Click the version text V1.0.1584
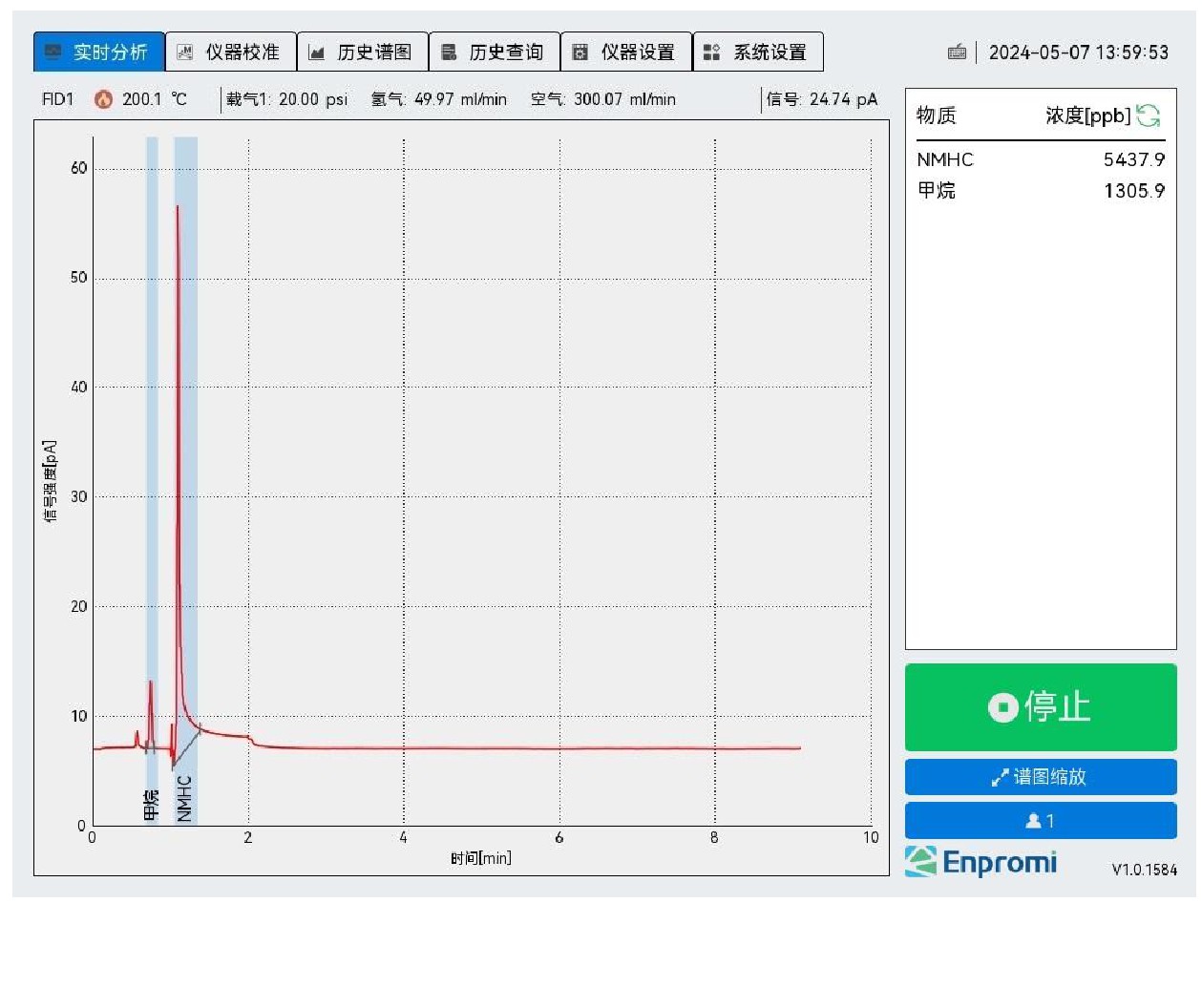Screen dimensions: 1202x1008 tap(1144, 870)
